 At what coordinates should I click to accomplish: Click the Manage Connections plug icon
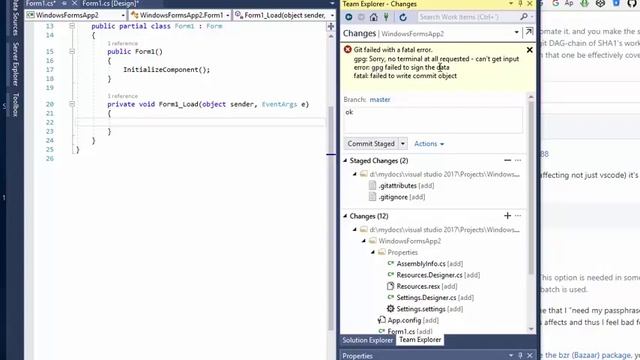coord(386,17)
